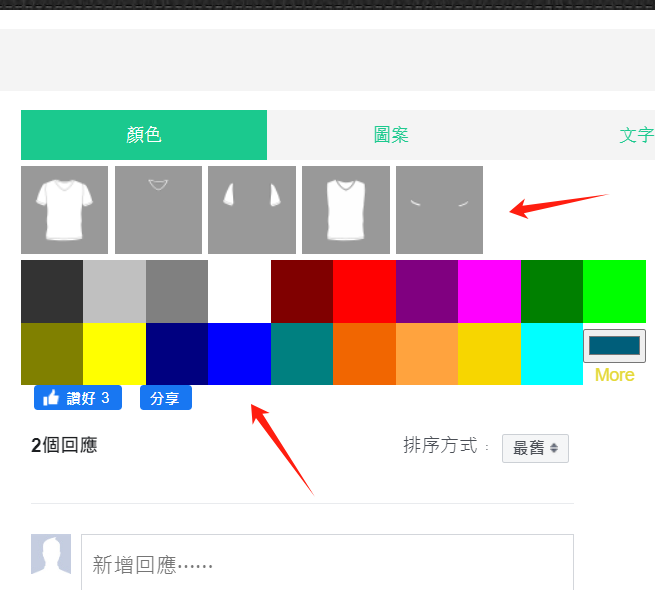Pick the magenta color swatch
The height and width of the screenshot is (590, 655).
point(489,291)
